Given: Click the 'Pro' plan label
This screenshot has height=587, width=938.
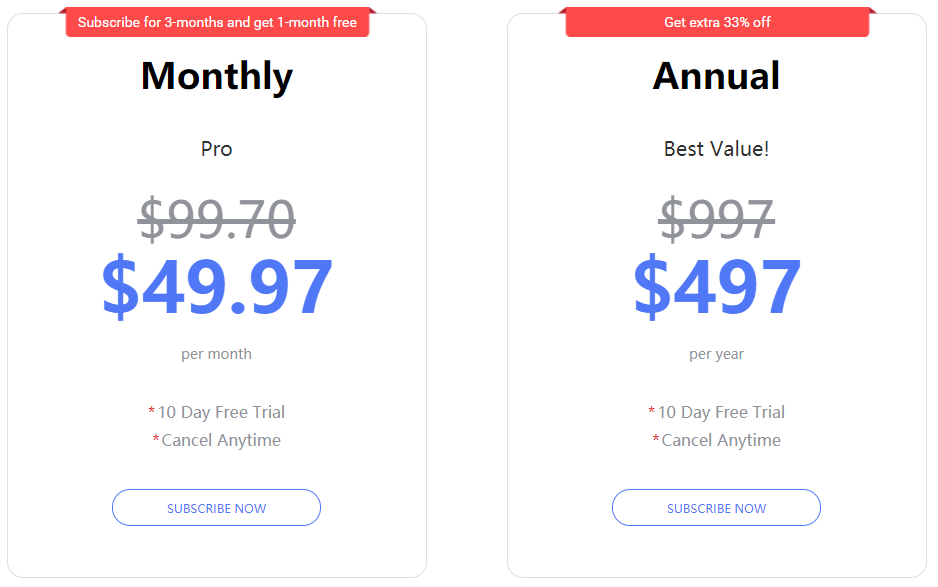Looking at the screenshot, I should pyautogui.click(x=217, y=149).
